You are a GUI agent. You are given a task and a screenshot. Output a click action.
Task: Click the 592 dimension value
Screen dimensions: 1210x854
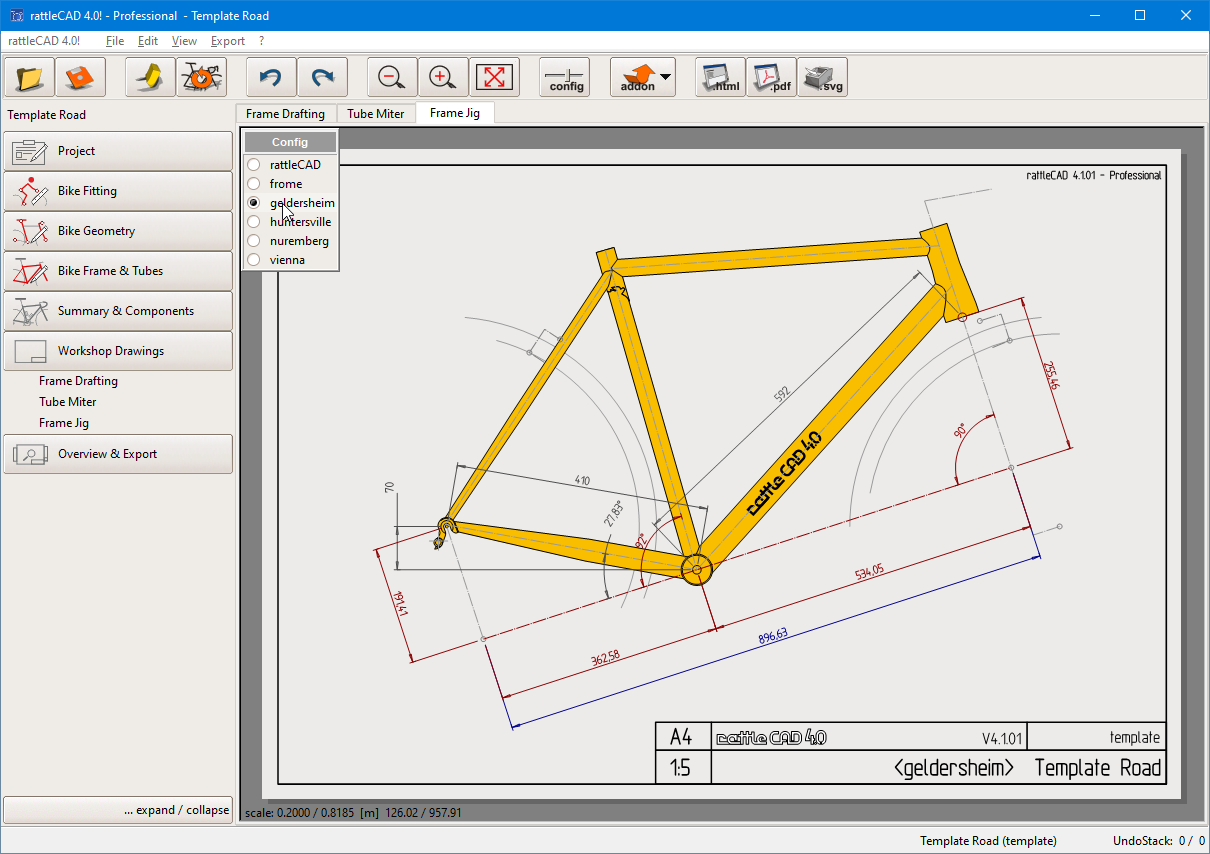tap(782, 393)
